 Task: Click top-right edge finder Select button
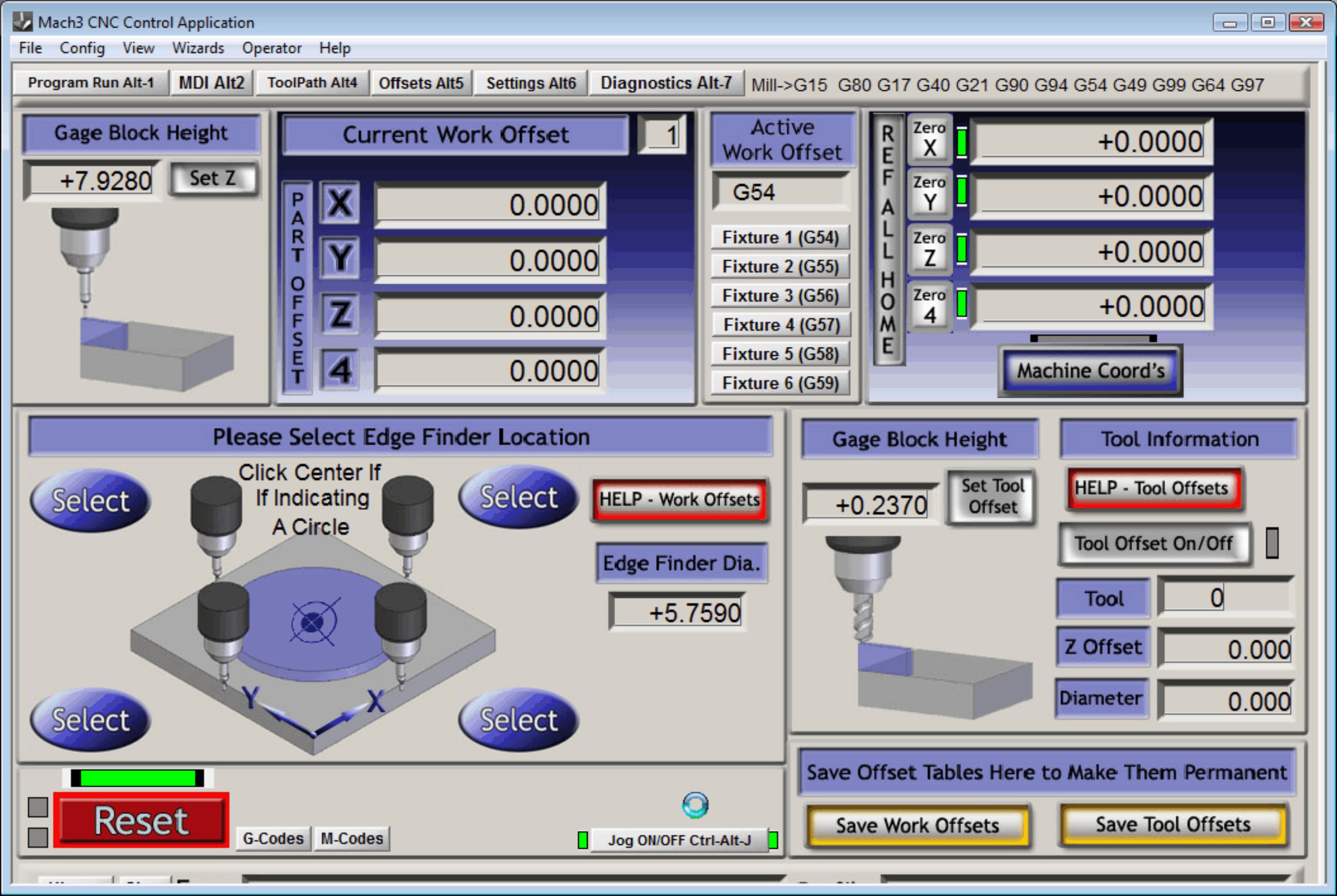point(518,496)
